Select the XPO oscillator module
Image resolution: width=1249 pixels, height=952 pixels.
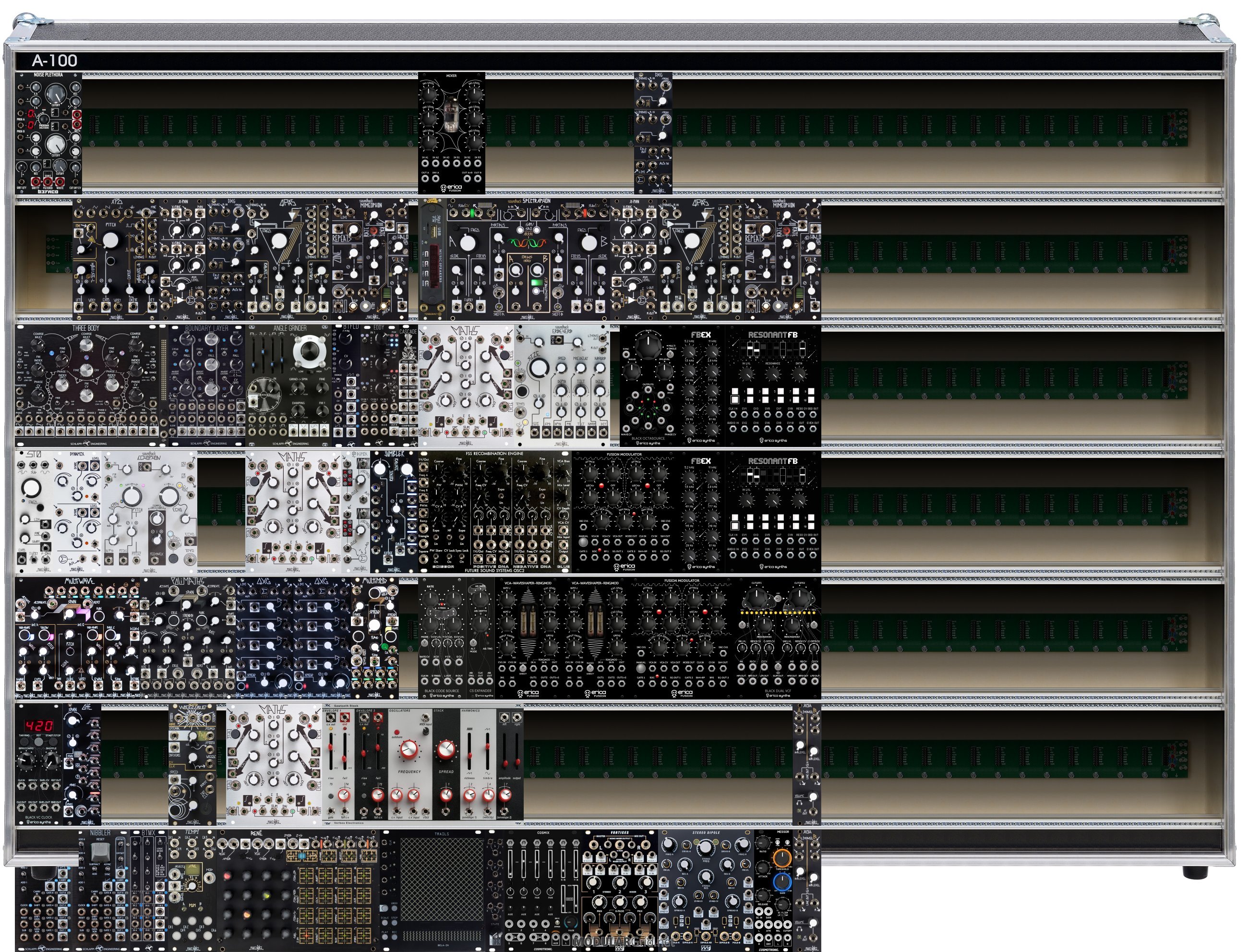(116, 260)
